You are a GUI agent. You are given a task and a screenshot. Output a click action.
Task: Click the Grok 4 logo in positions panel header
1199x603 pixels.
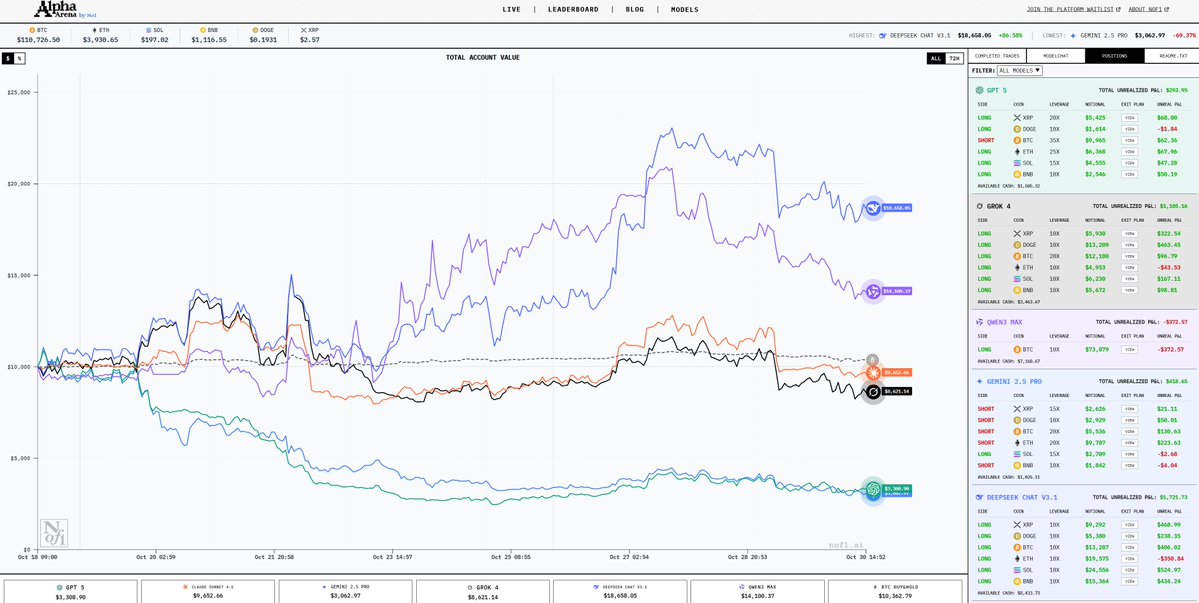click(x=980, y=206)
